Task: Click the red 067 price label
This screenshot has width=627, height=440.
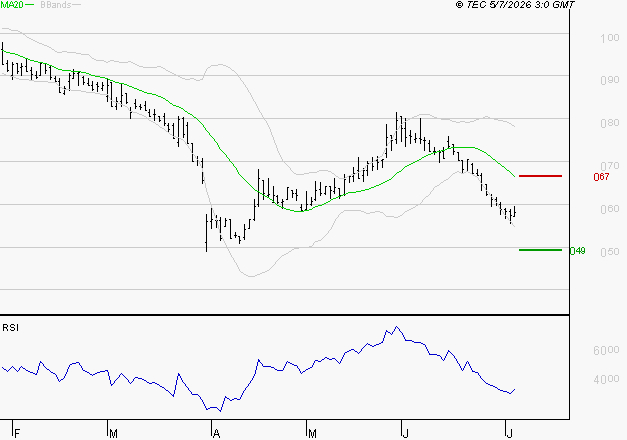Action: (601, 177)
